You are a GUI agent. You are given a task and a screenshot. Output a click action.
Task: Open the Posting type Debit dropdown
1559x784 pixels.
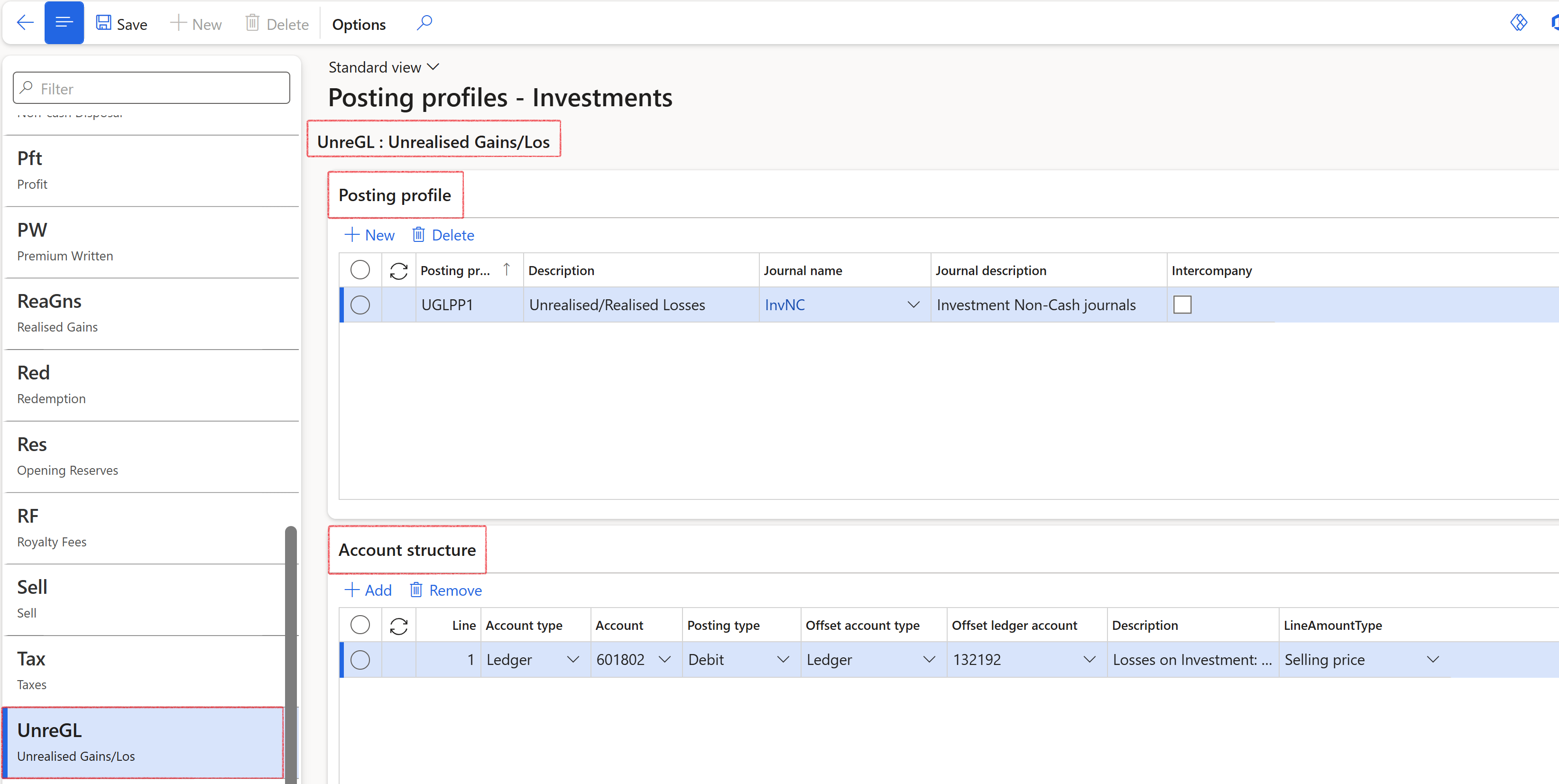click(783, 659)
